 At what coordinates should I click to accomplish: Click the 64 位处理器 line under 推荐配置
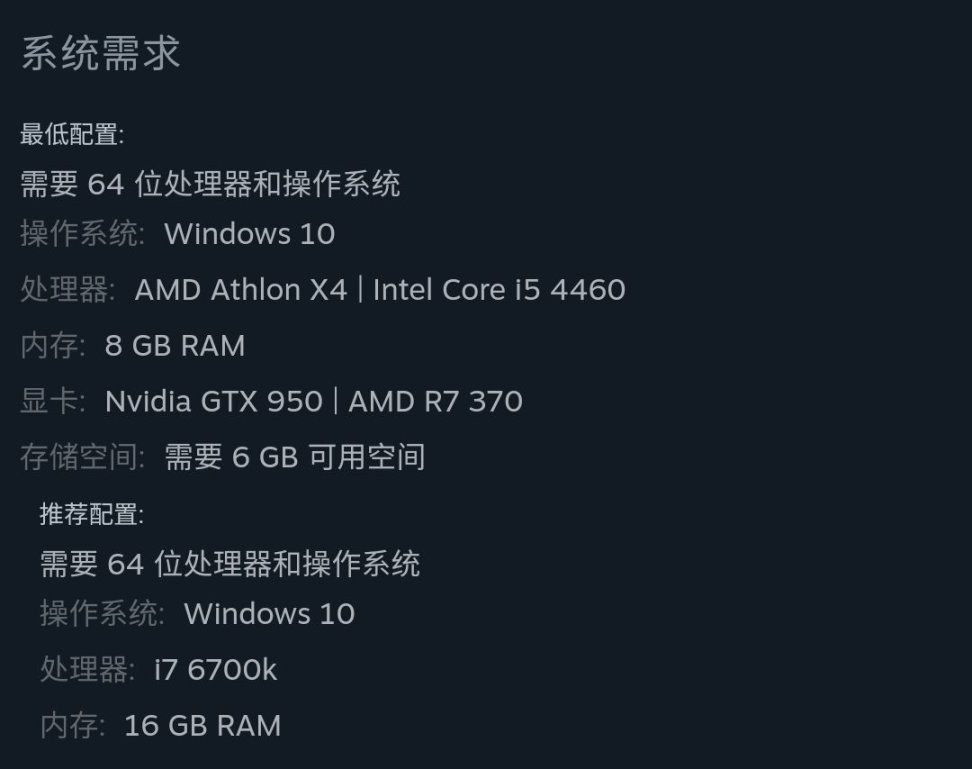pos(230,564)
